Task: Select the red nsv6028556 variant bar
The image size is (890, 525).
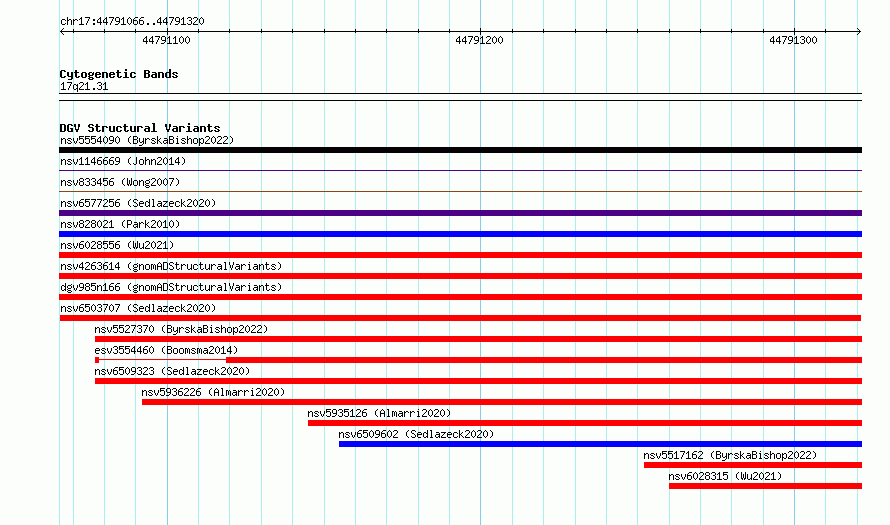Action: point(460,255)
